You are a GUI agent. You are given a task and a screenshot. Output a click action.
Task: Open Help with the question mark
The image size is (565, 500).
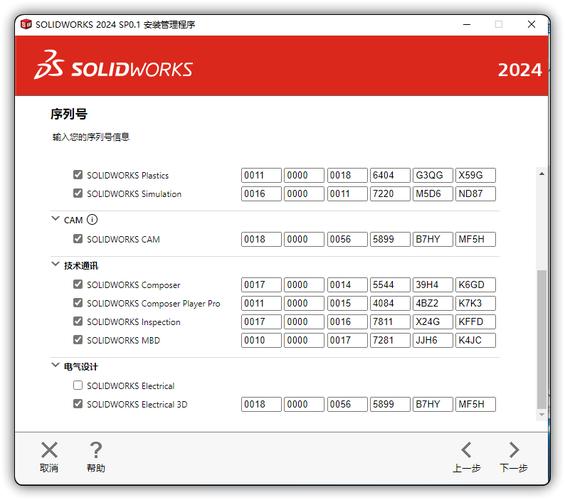[x=96, y=450]
